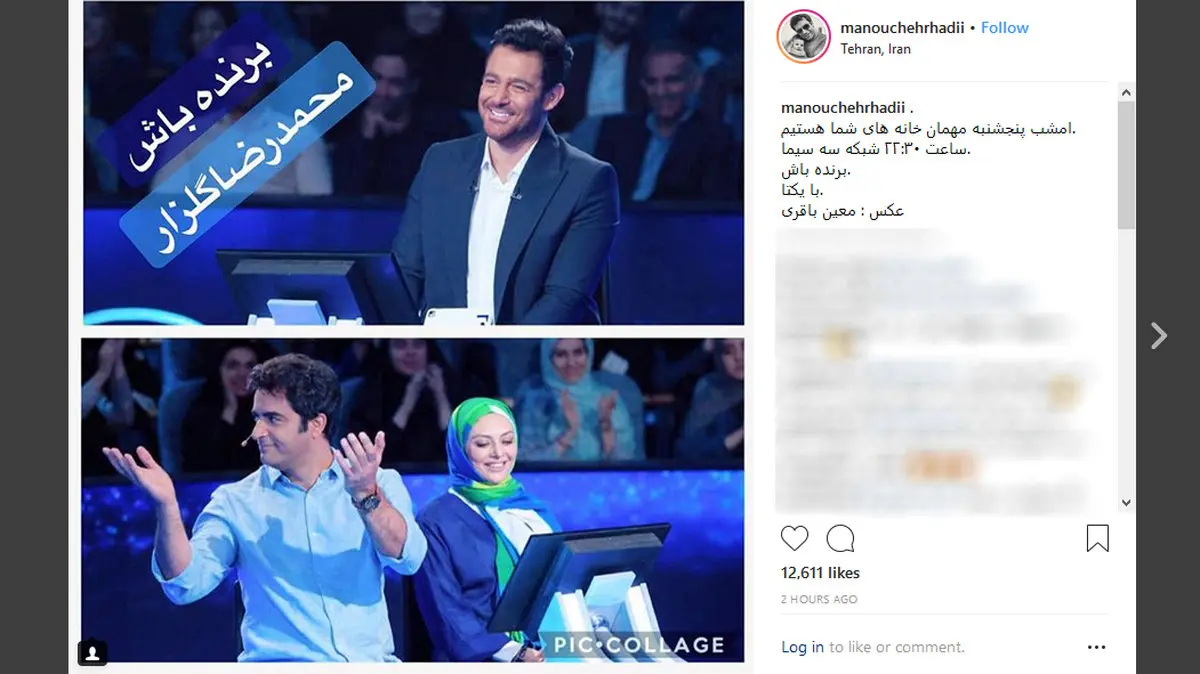Open the 2 HOURS AGO timestamp
Screen dimensions: 1200x674
pos(819,599)
